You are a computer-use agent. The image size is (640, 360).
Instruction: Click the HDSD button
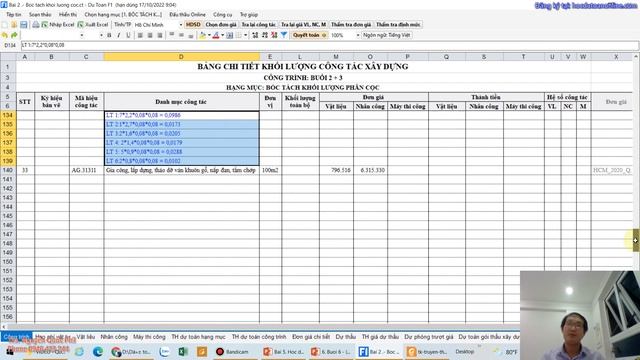[x=193, y=25]
